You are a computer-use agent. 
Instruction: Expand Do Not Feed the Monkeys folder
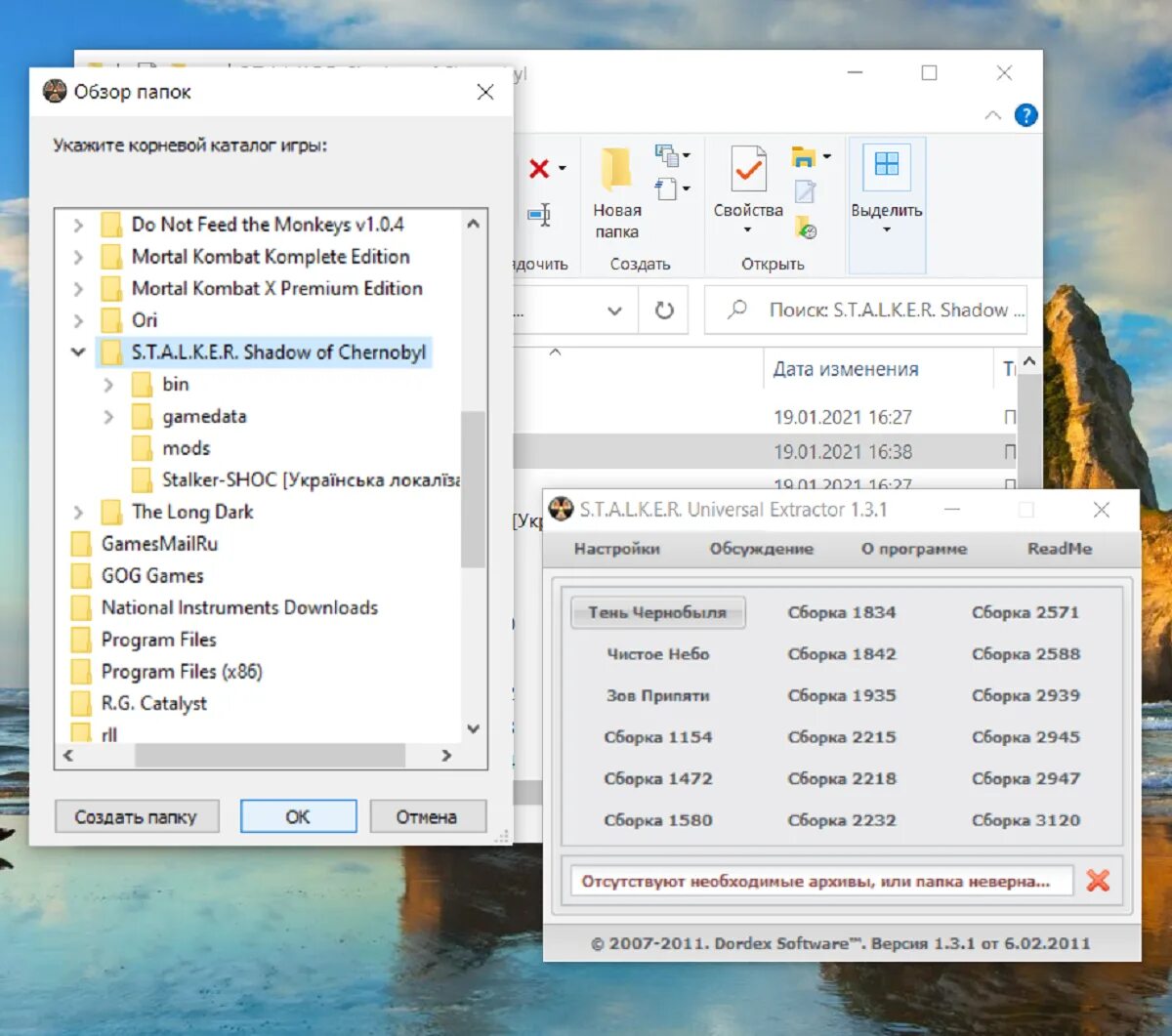78,226
